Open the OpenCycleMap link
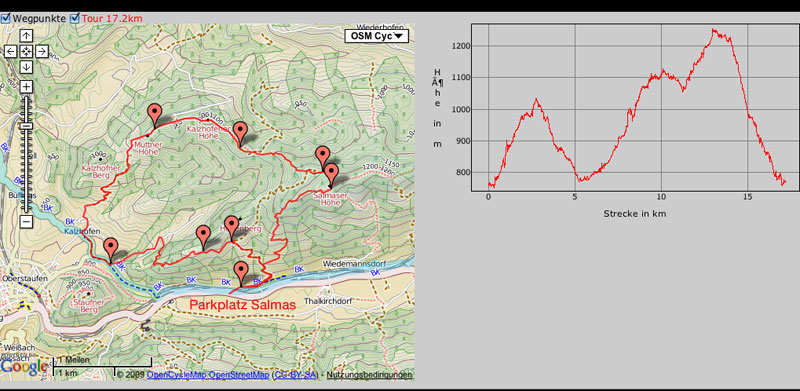The height and width of the screenshot is (391, 800). [x=177, y=375]
